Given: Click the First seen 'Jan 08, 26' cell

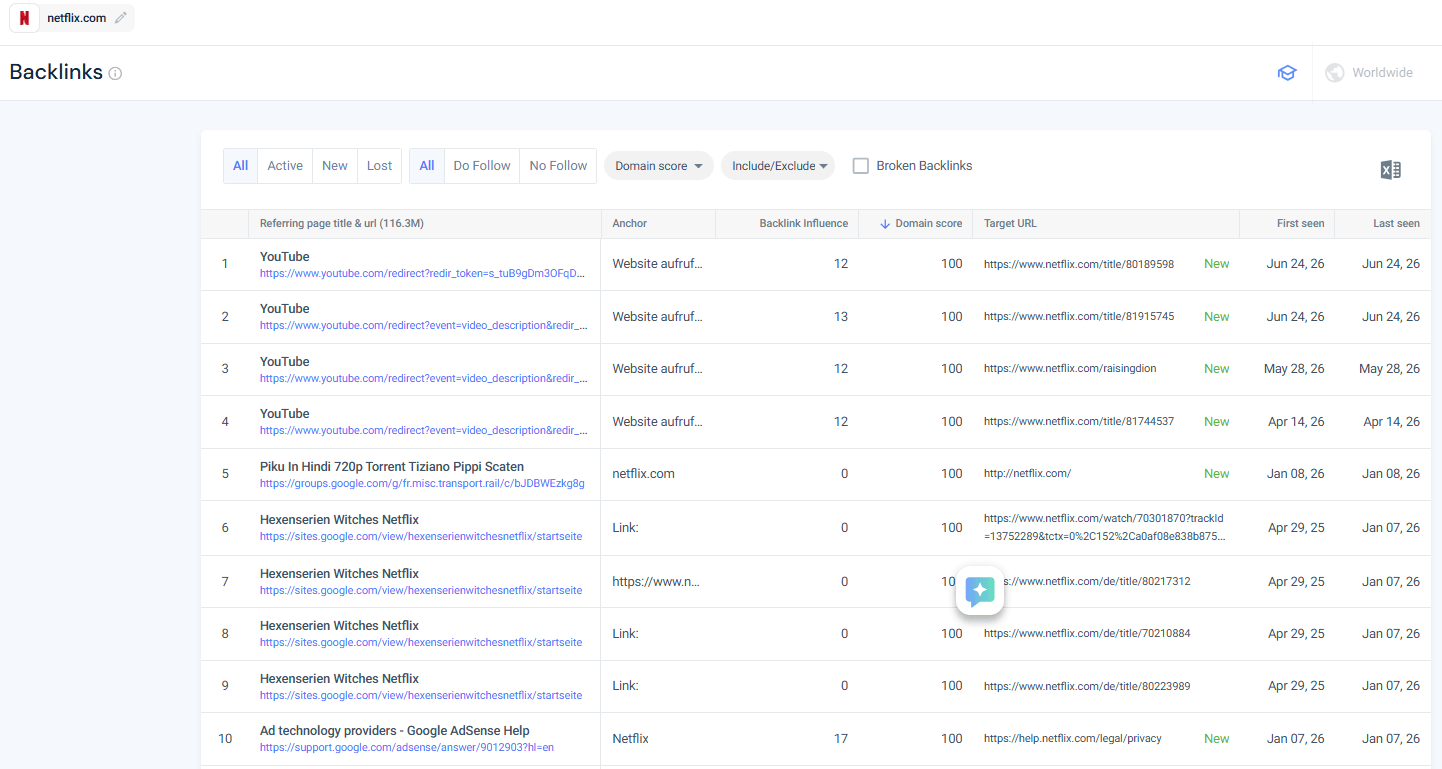Looking at the screenshot, I should click(1296, 474).
